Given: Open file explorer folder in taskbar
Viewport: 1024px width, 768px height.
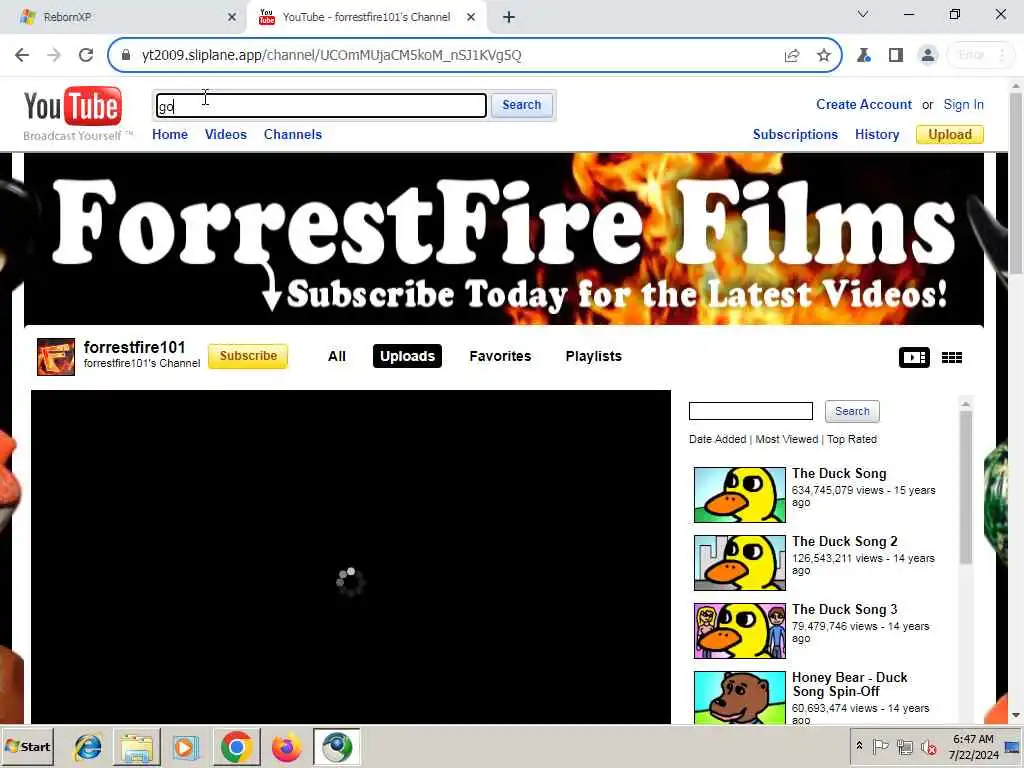Looking at the screenshot, I should (x=137, y=746).
